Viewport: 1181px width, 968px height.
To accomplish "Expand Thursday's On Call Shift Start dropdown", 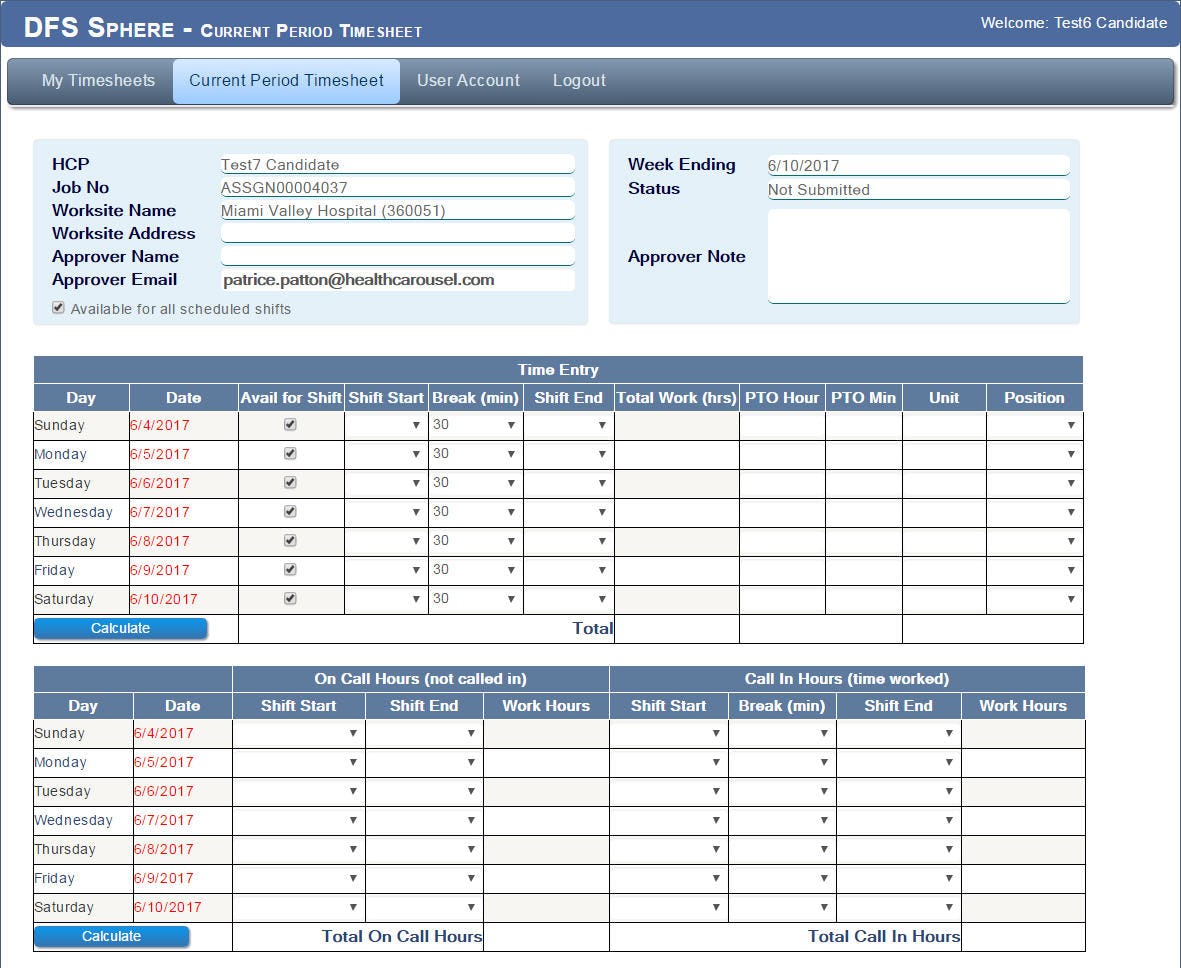I will click(x=297, y=849).
